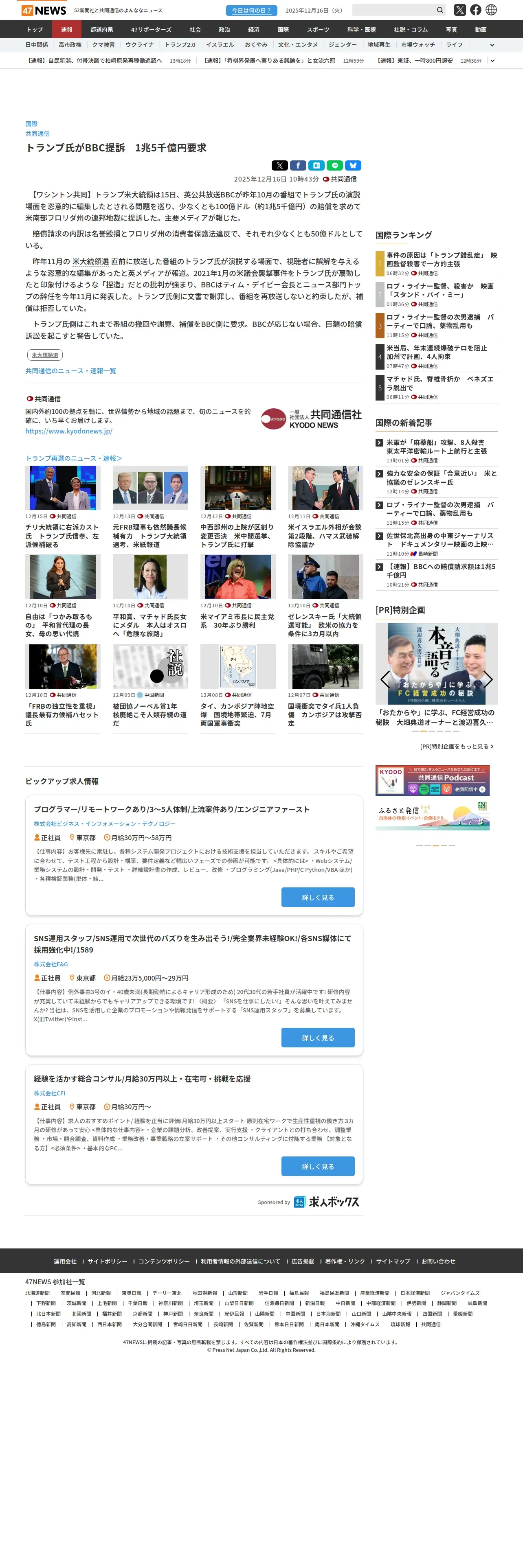Click 詳しく見る for プログラマー job
This screenshot has height=1568, width=523.
point(318,897)
